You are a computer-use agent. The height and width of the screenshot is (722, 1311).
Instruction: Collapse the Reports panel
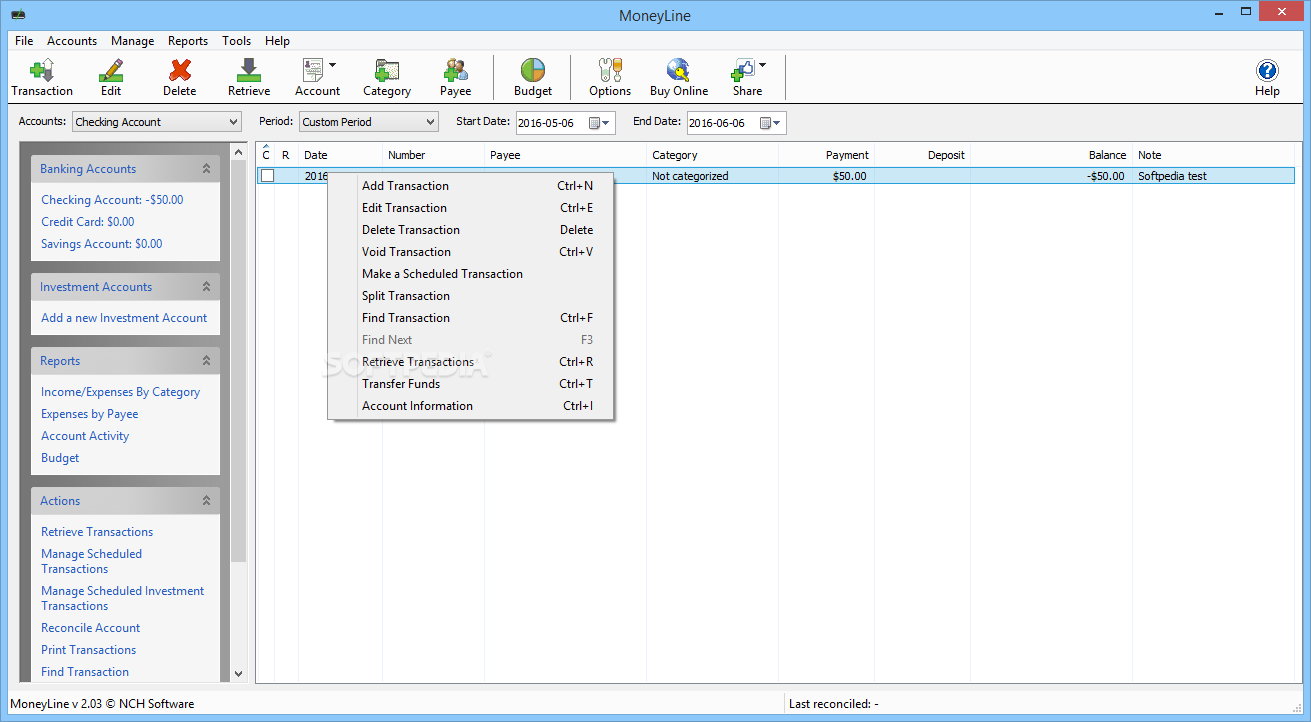tap(207, 361)
